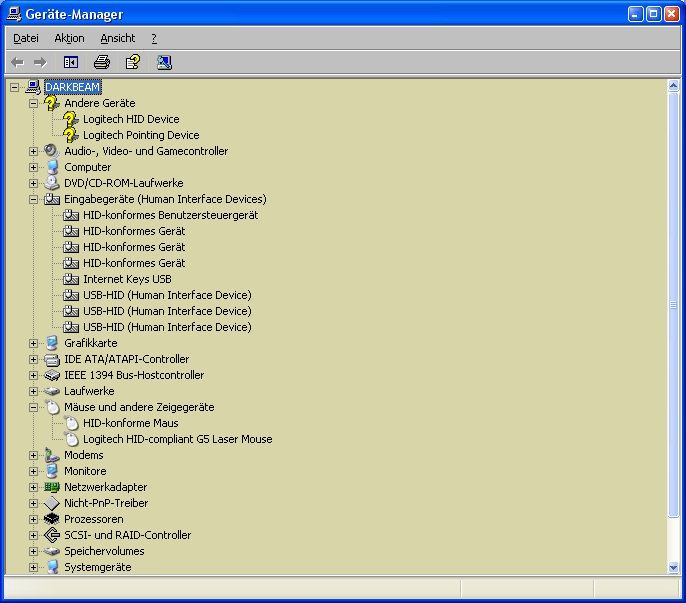
Task: Click the Nicht-PnP-Treiber diamond icon
Action: pyautogui.click(x=52, y=503)
